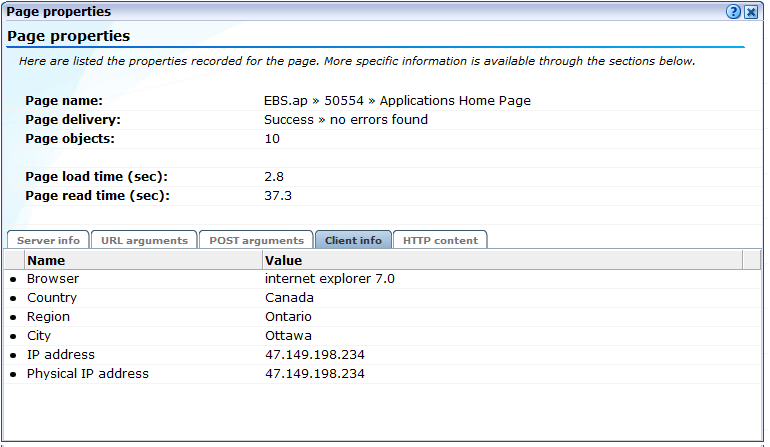
Task: Switch to the Server info tab
Action: [48, 240]
